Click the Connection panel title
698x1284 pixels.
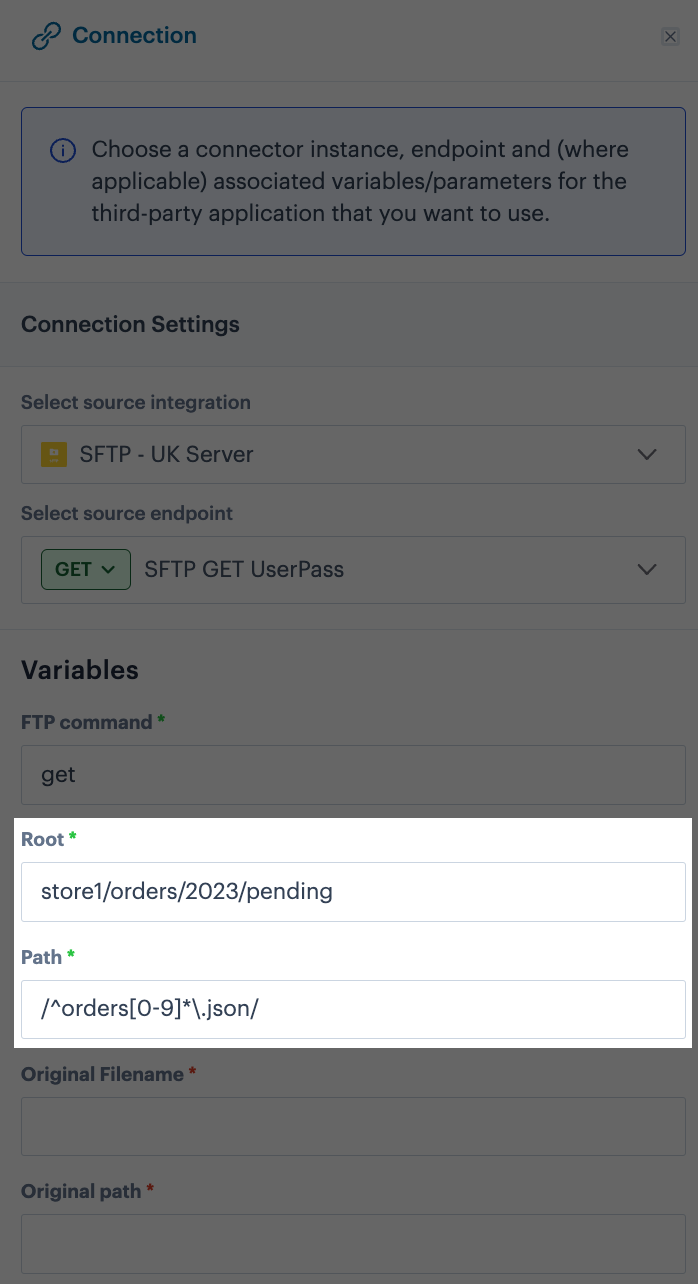134,36
